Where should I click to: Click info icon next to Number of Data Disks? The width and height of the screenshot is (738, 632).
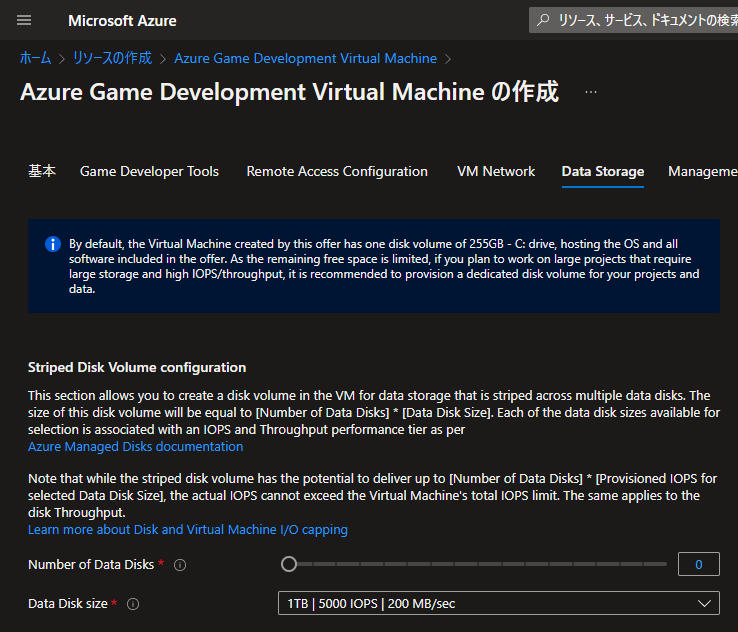click(x=180, y=565)
